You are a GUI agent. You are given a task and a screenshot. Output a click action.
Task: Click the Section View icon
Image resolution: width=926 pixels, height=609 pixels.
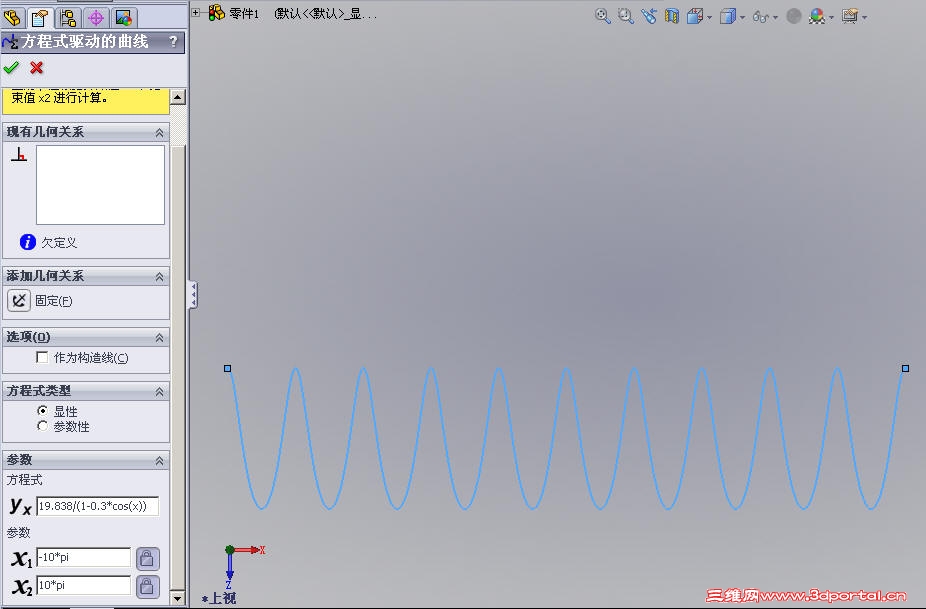(x=671, y=16)
